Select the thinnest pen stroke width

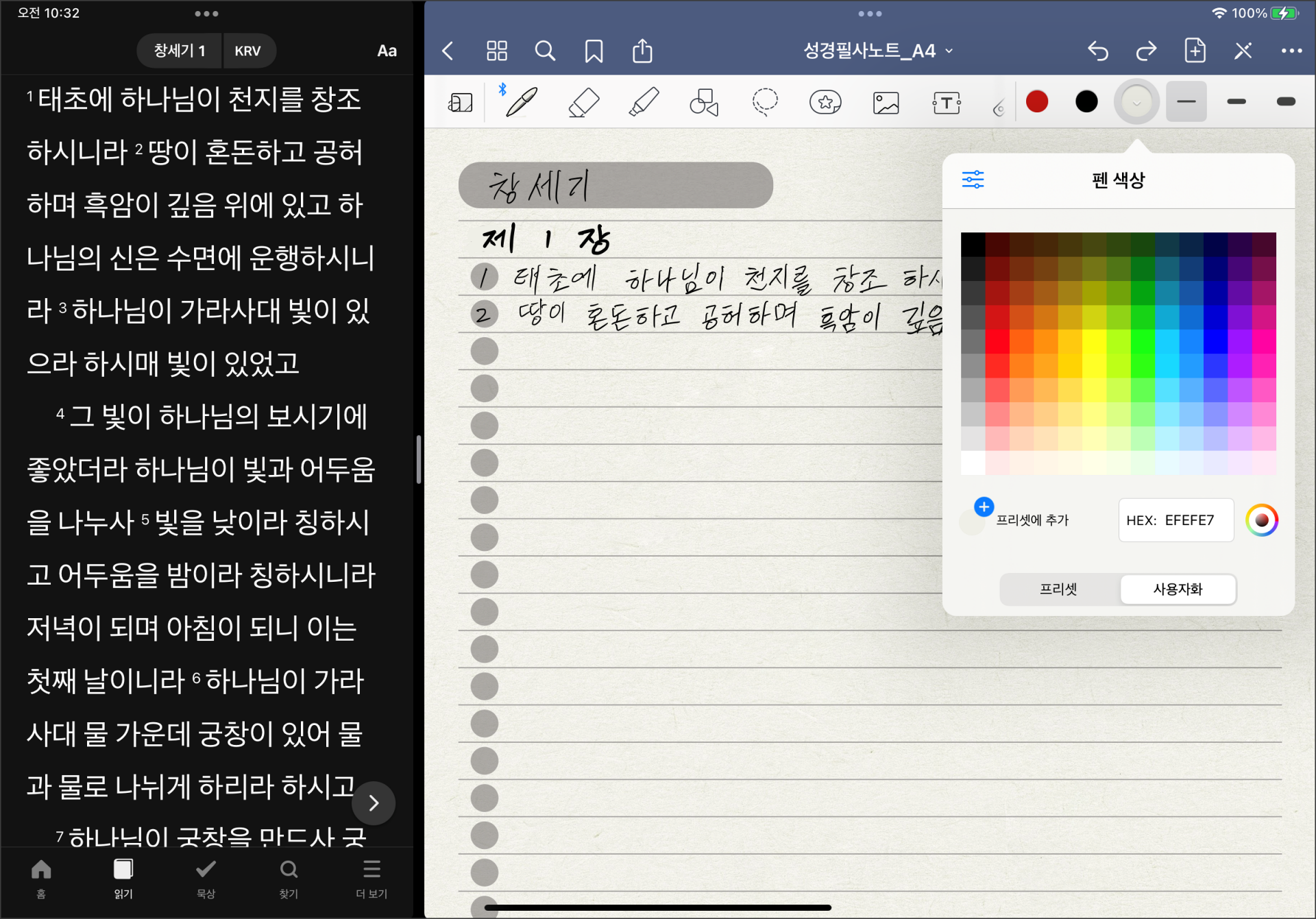click(1186, 101)
